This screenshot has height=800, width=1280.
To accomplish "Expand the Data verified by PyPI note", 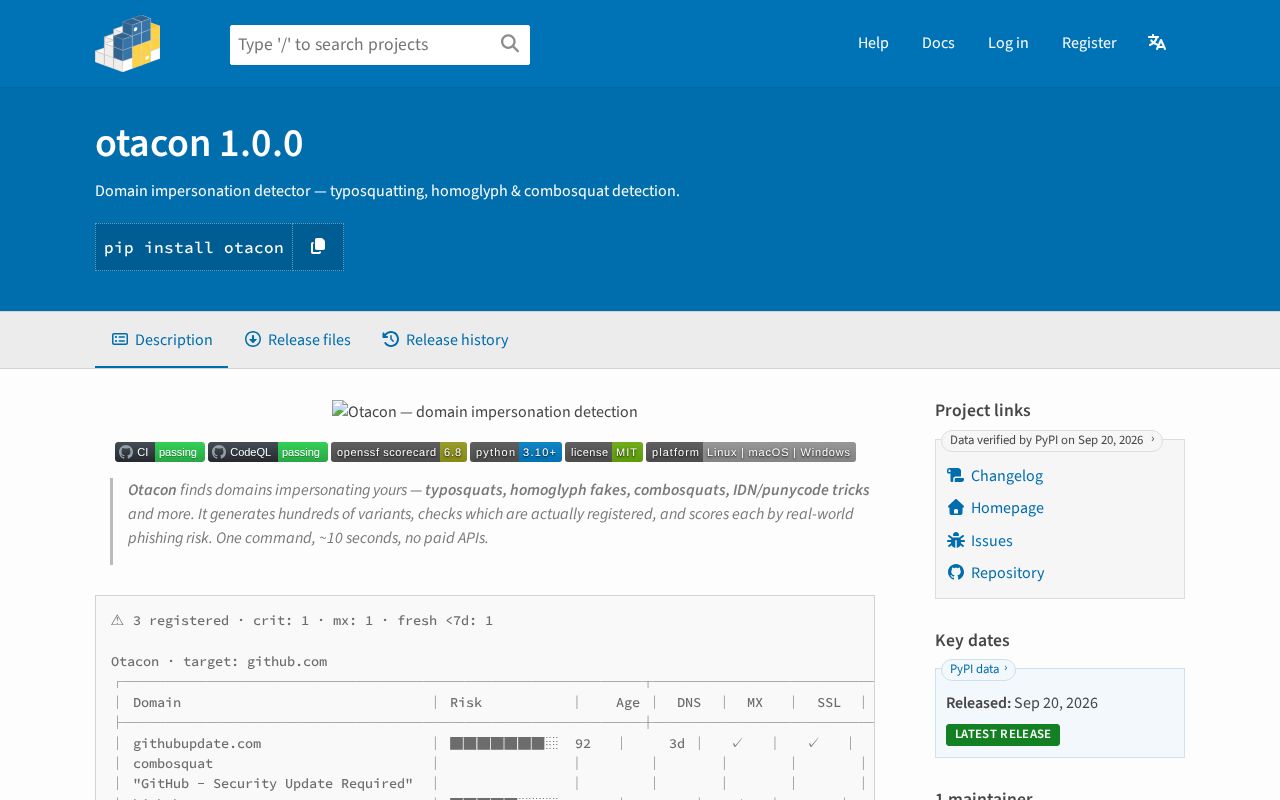I will (1052, 440).
